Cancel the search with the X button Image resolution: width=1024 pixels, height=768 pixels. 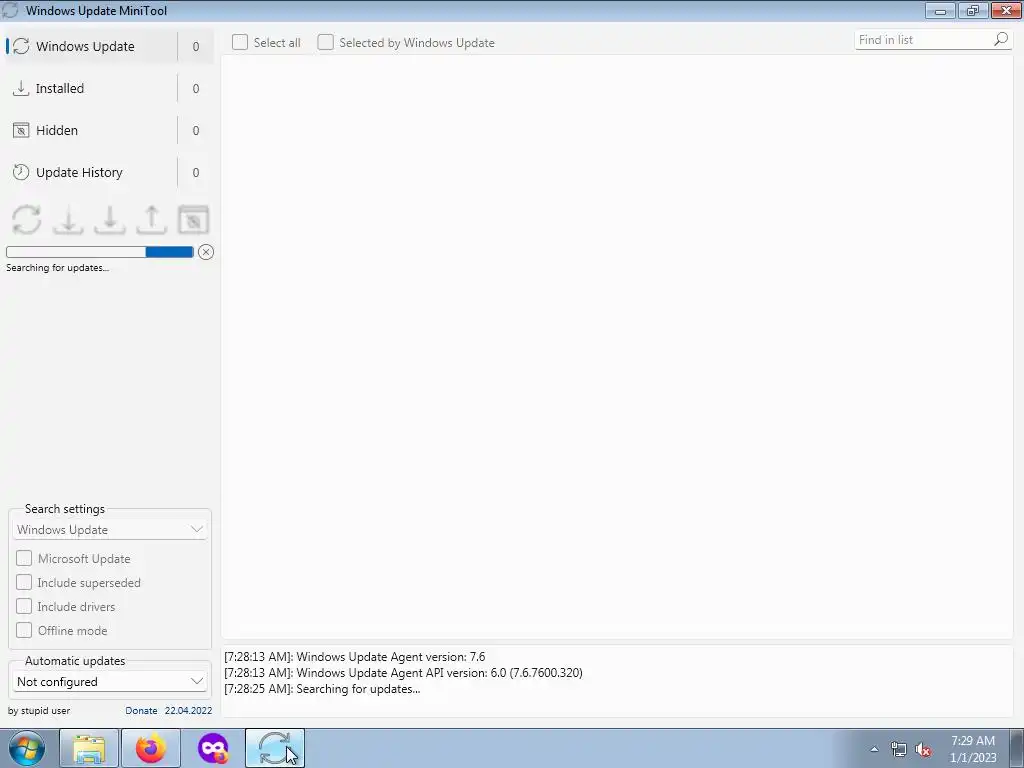click(206, 252)
